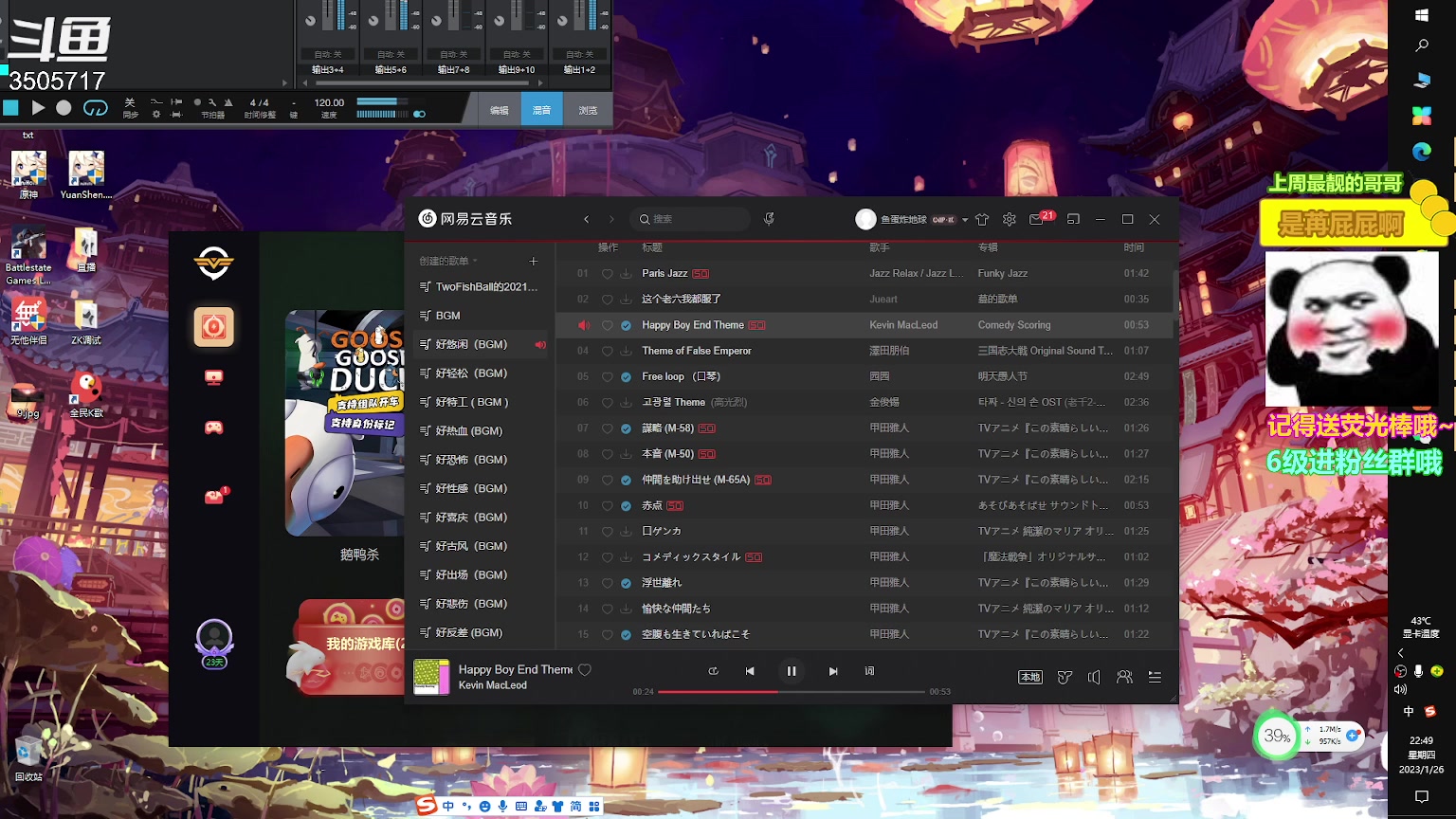Open Windows Start button
1456x819 pixels.
1421,15
